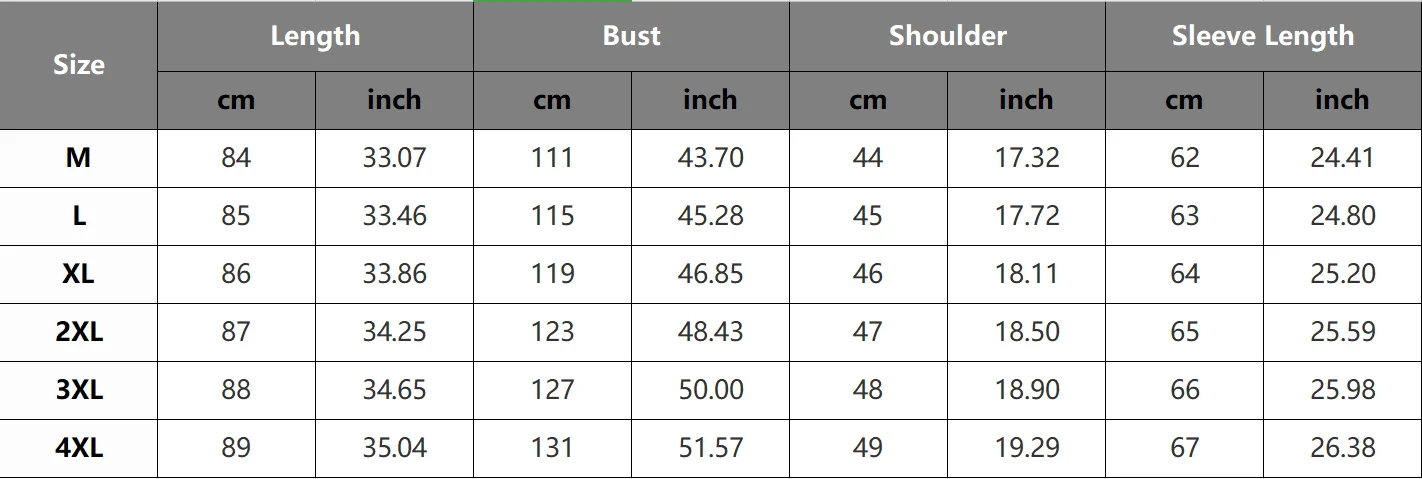
Task: Select the L size row label
Action: coord(78,216)
